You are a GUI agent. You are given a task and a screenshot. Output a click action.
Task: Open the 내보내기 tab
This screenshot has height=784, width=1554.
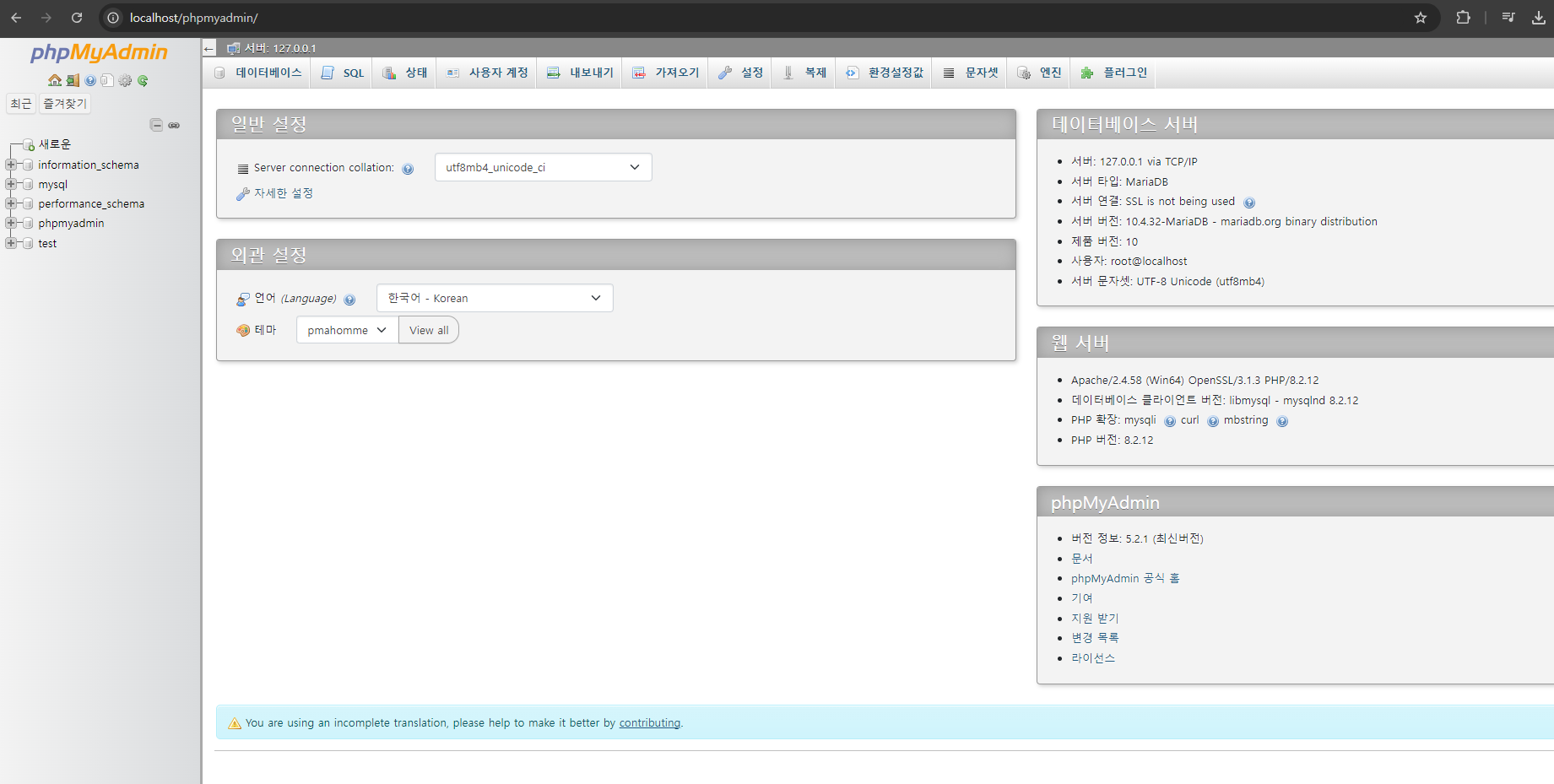[x=580, y=73]
